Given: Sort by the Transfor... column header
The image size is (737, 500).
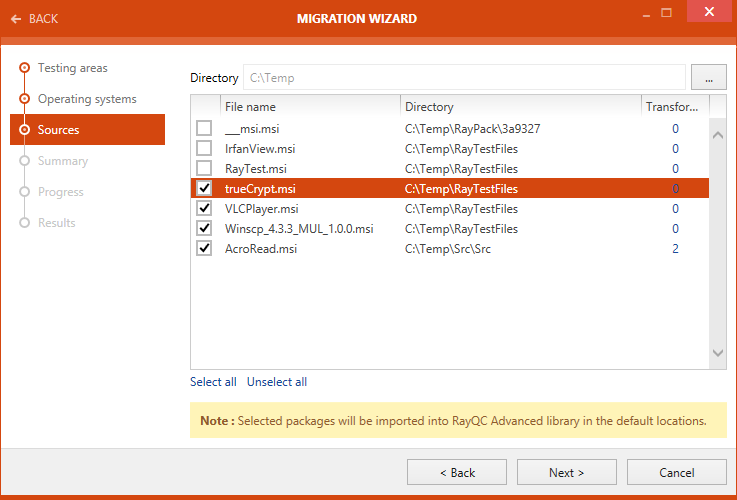Looking at the screenshot, I should pyautogui.click(x=675, y=107).
